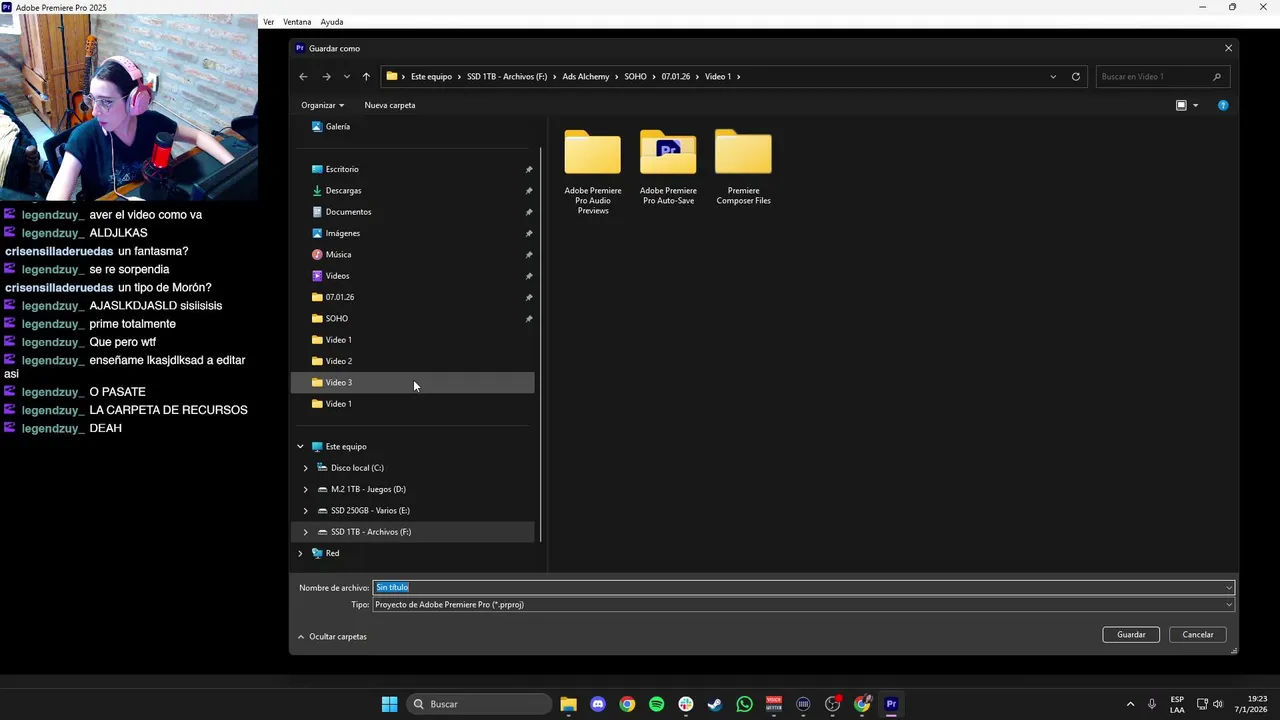
Task: Expand Disco local (C:) drive
Action: tap(306, 468)
